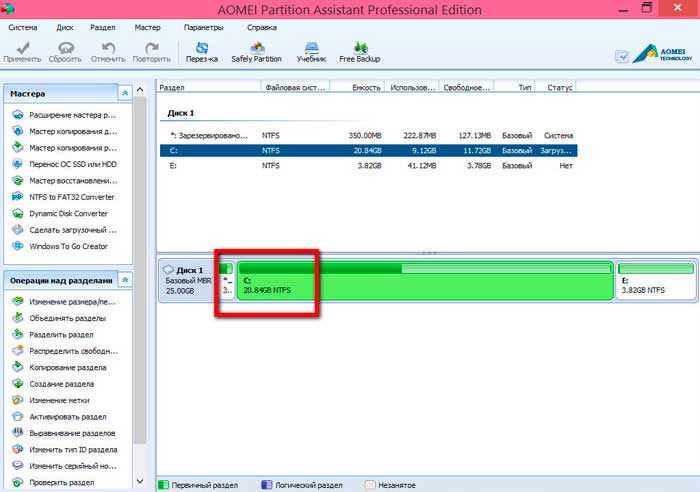The height and width of the screenshot is (492, 700).
Task: Select Создание раздела operation
Action: coord(53,384)
